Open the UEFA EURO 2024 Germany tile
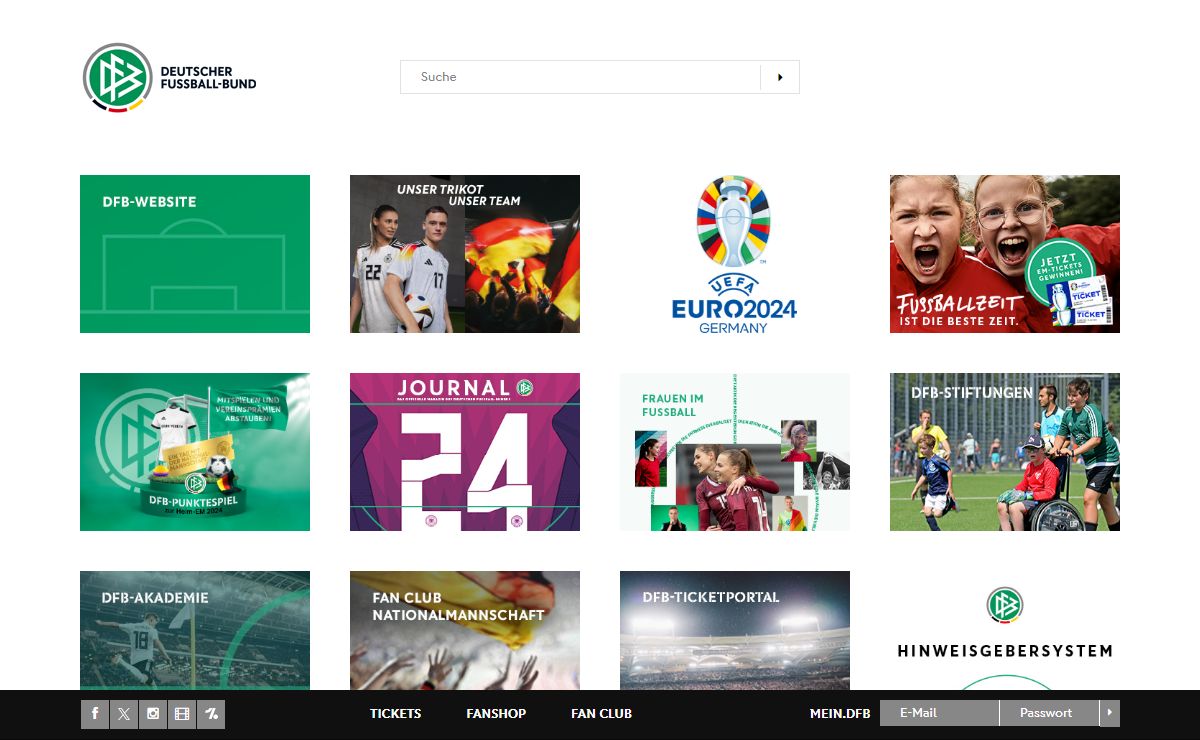The image size is (1200, 740). point(735,254)
